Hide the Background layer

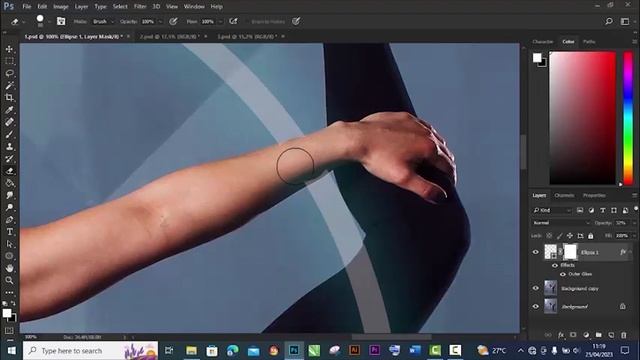(x=536, y=307)
